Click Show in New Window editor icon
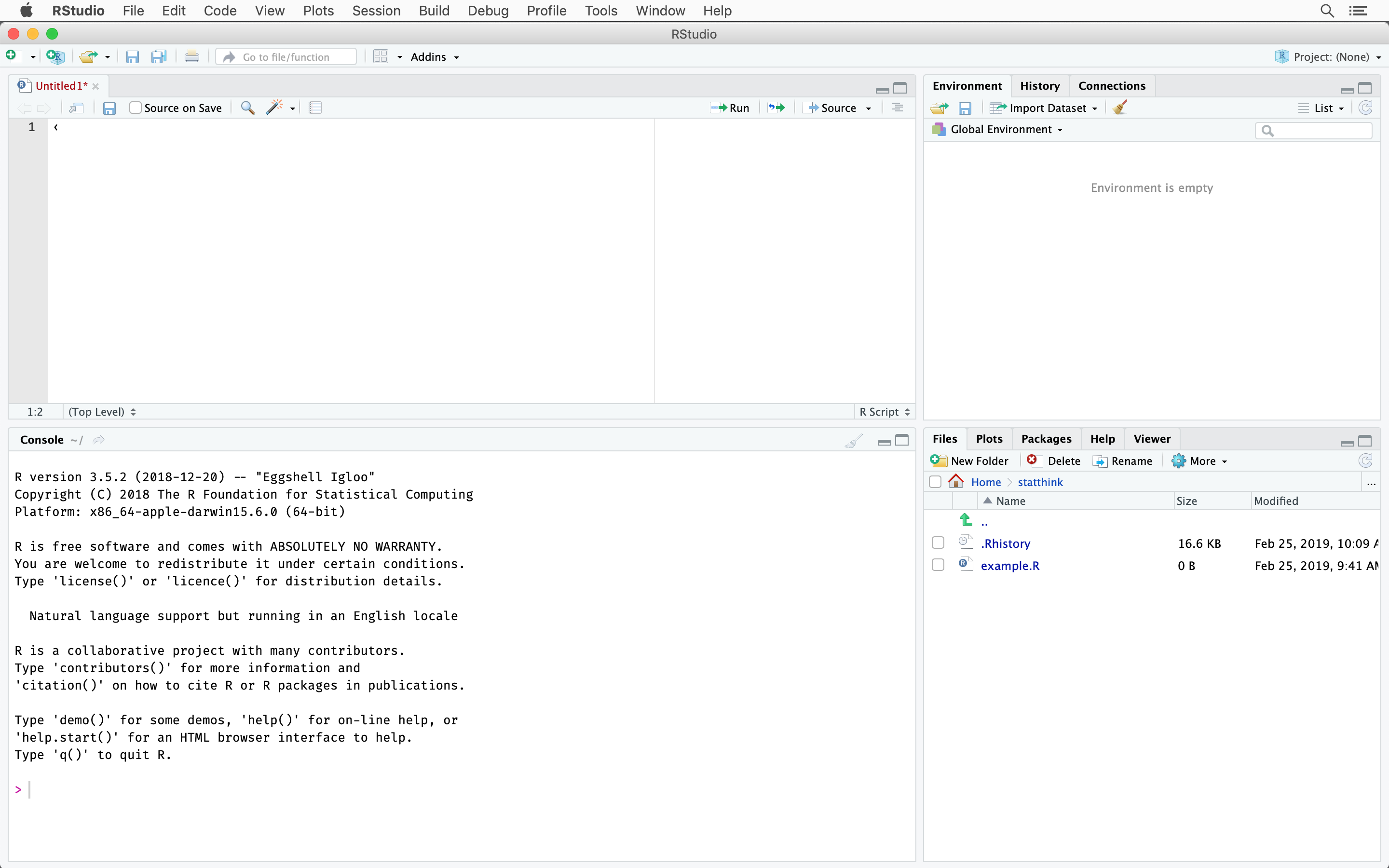 76,108
